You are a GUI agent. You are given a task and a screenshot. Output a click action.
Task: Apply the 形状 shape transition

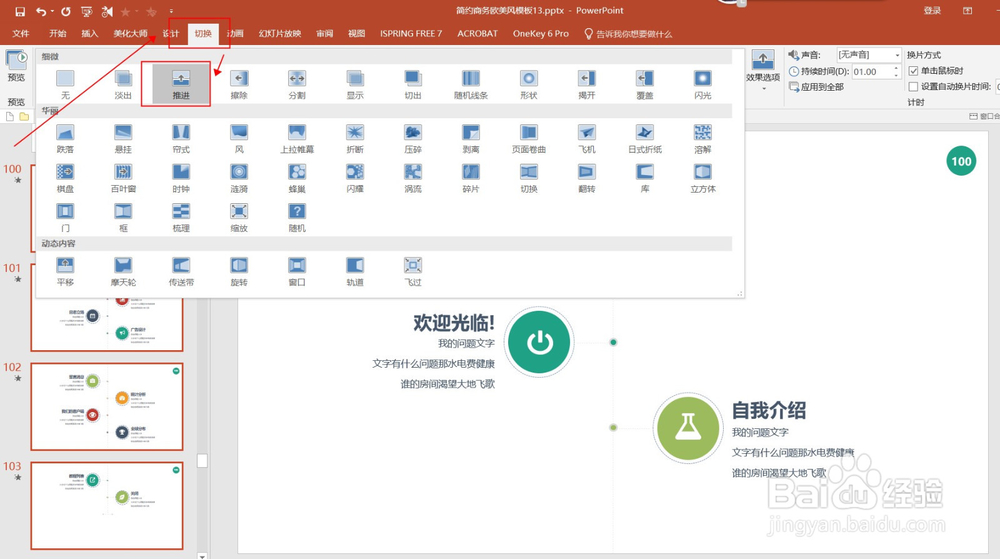tap(529, 84)
